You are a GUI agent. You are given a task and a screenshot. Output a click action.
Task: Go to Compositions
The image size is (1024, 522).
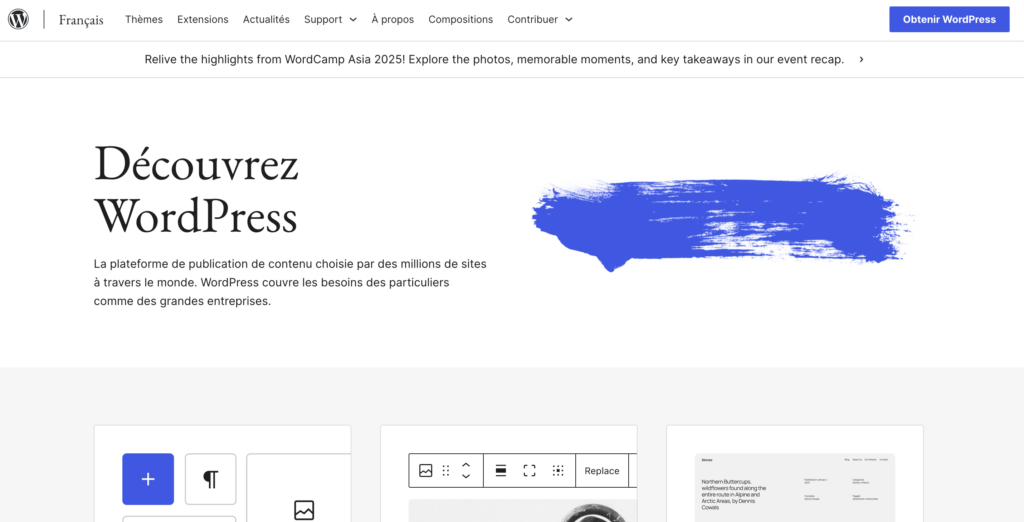coord(460,20)
